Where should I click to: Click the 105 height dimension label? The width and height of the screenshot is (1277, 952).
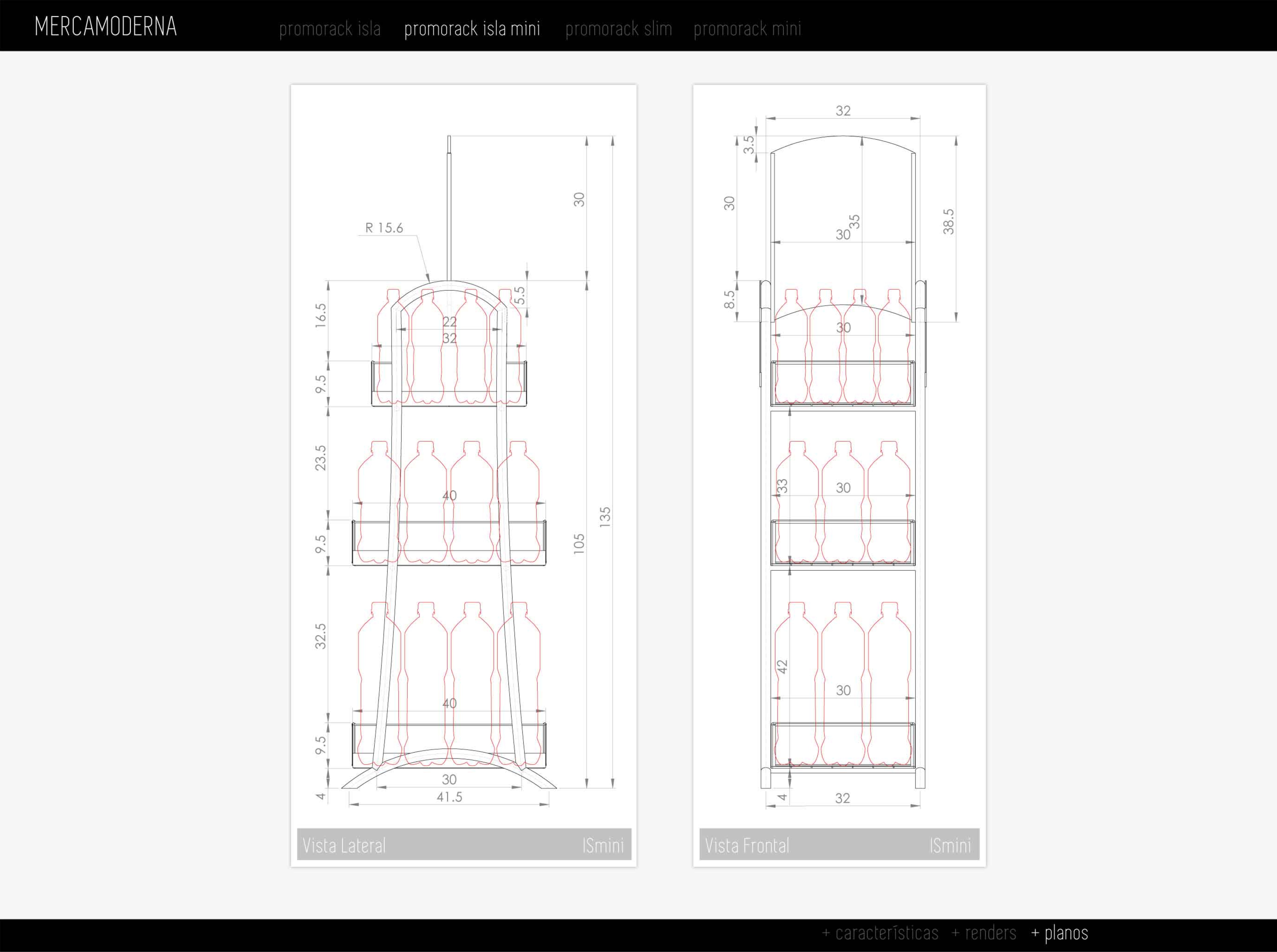tap(579, 544)
